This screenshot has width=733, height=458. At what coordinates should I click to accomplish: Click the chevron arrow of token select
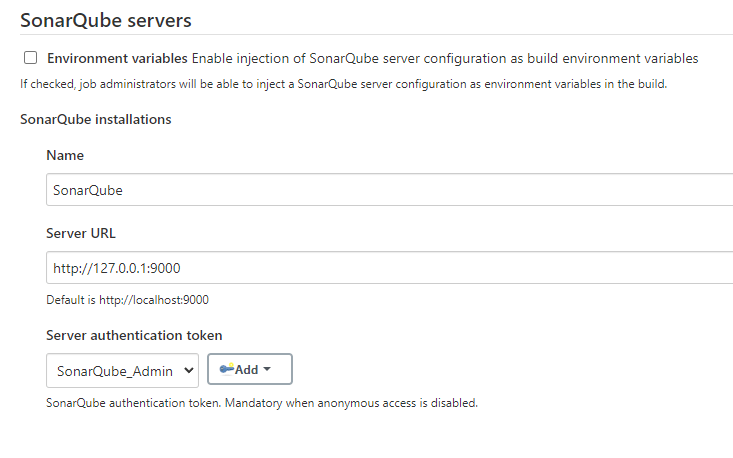[187, 370]
